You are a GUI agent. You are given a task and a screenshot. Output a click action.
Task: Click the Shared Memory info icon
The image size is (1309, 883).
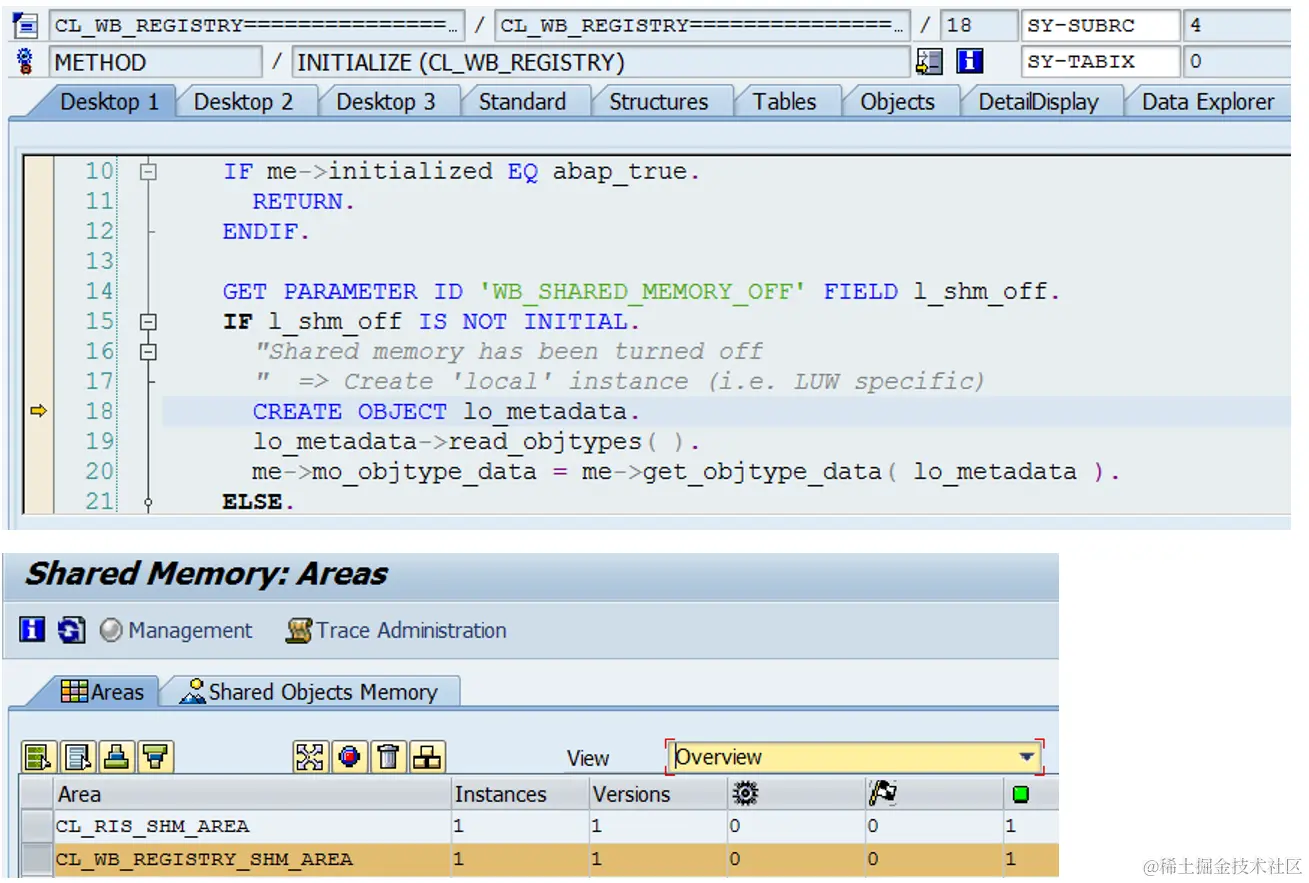tap(32, 630)
